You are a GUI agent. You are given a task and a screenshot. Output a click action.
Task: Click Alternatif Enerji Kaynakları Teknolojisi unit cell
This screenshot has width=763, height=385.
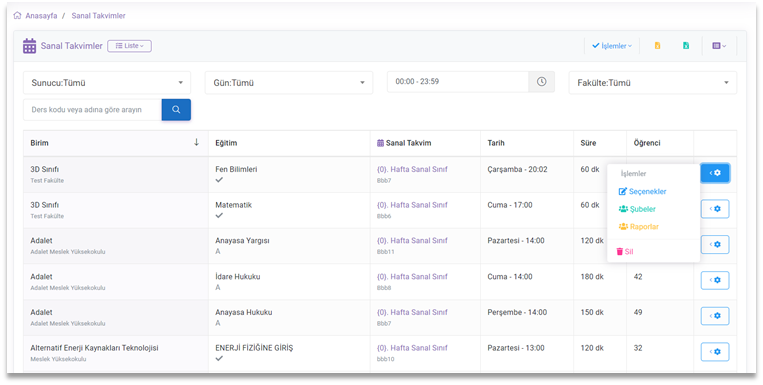click(116, 353)
